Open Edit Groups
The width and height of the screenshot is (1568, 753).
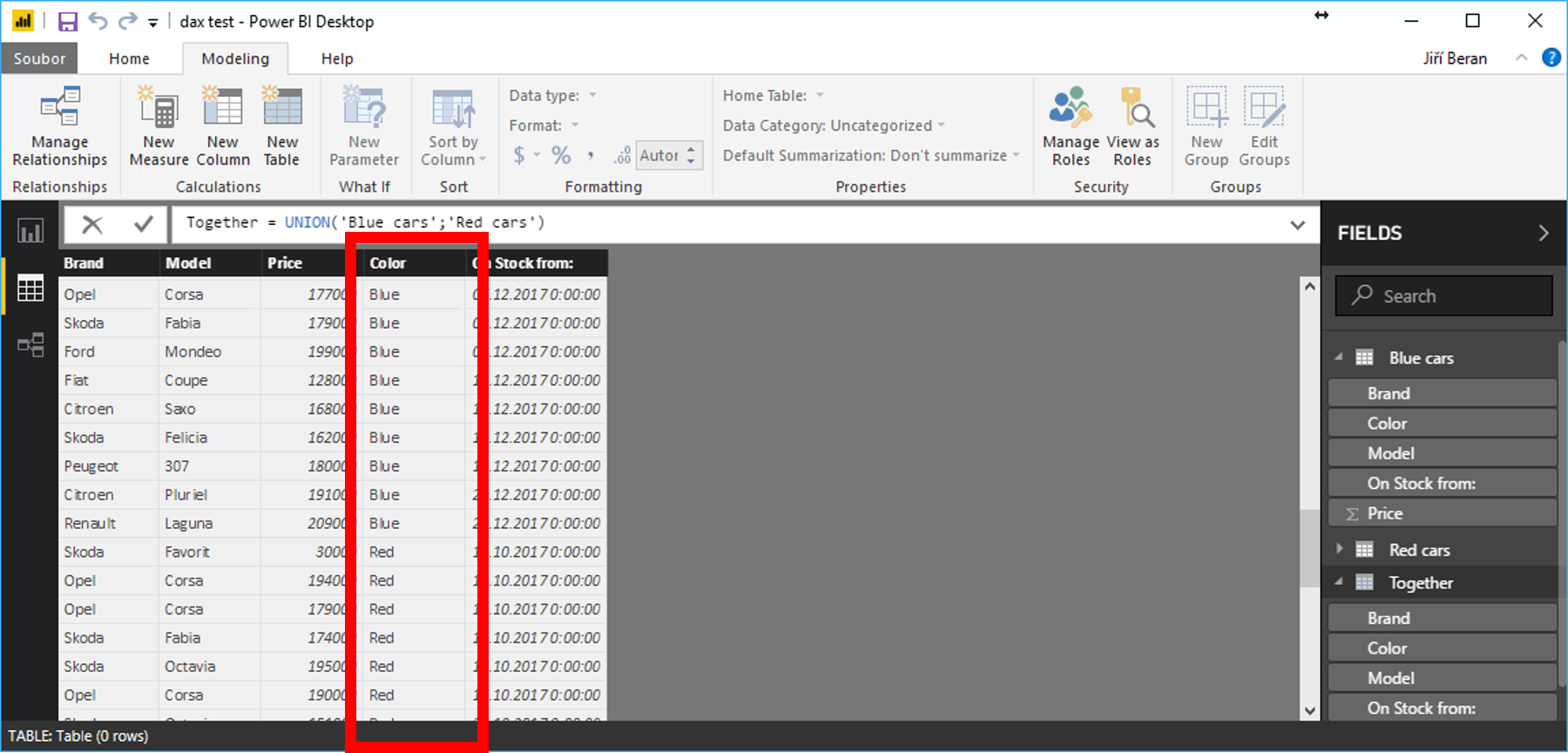click(1264, 126)
